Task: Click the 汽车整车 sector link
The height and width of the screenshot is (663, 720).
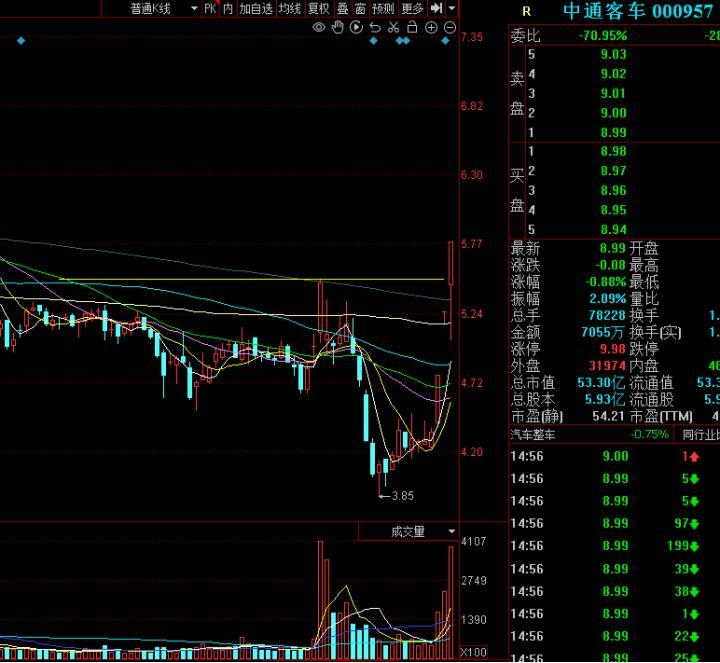Action: coord(535,434)
